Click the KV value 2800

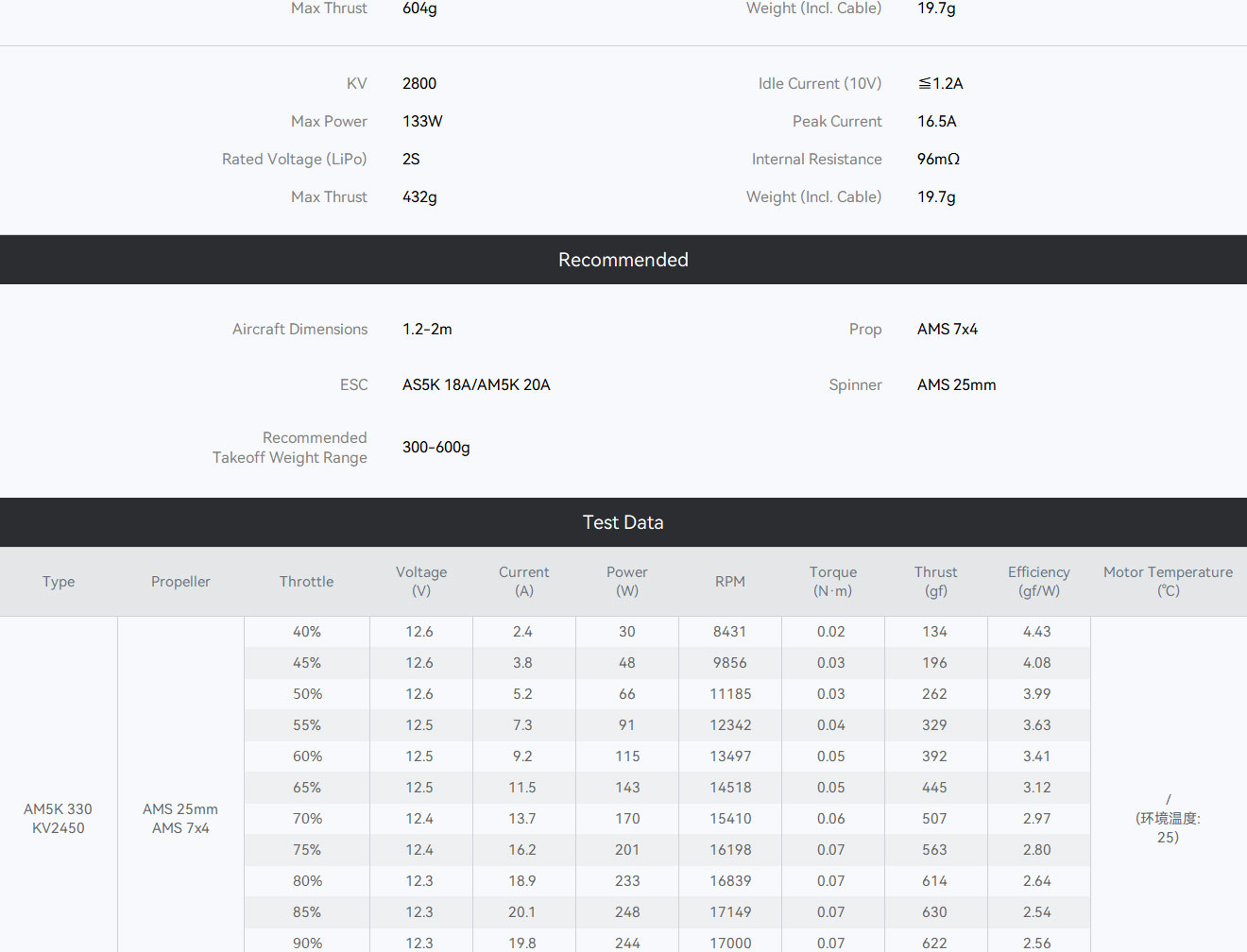pos(419,83)
